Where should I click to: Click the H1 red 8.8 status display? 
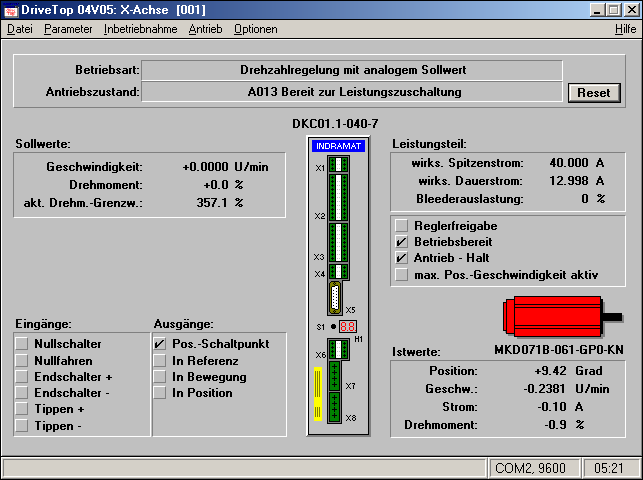[x=348, y=327]
